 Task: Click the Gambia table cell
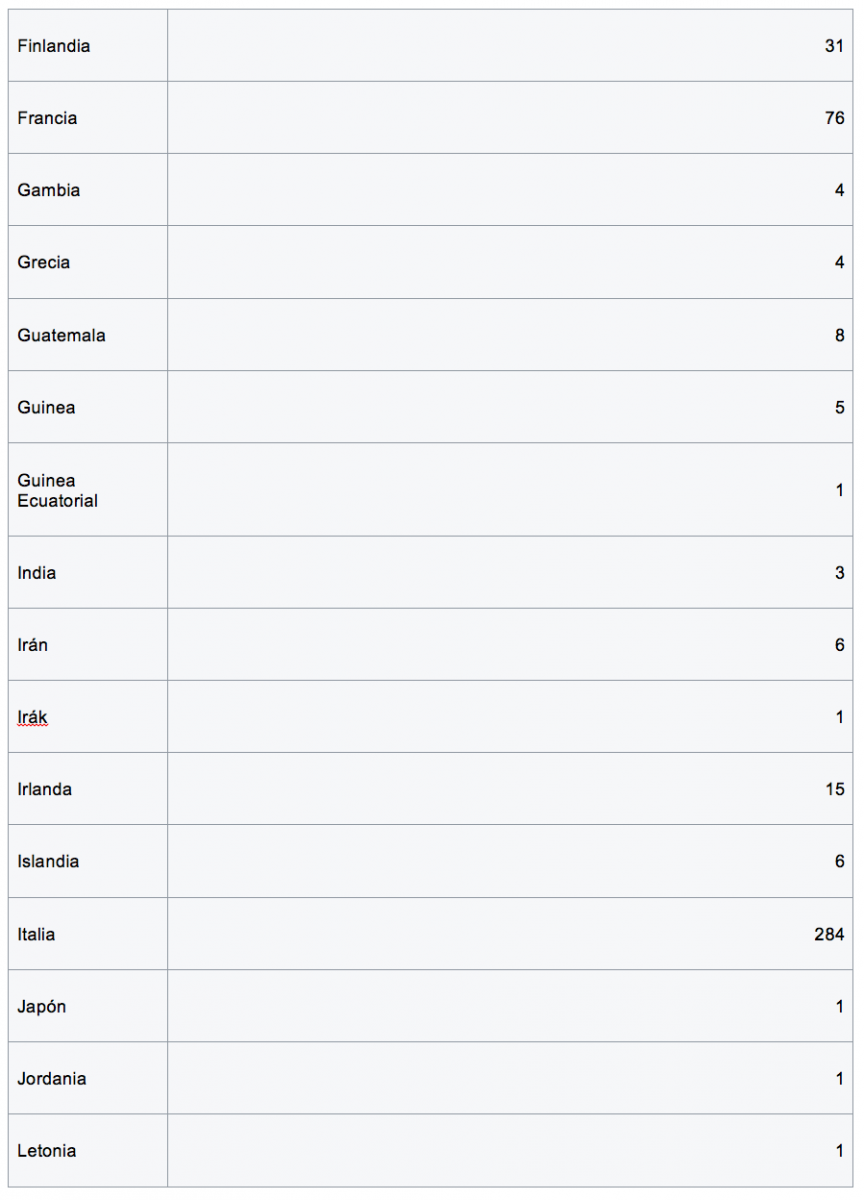click(49, 190)
